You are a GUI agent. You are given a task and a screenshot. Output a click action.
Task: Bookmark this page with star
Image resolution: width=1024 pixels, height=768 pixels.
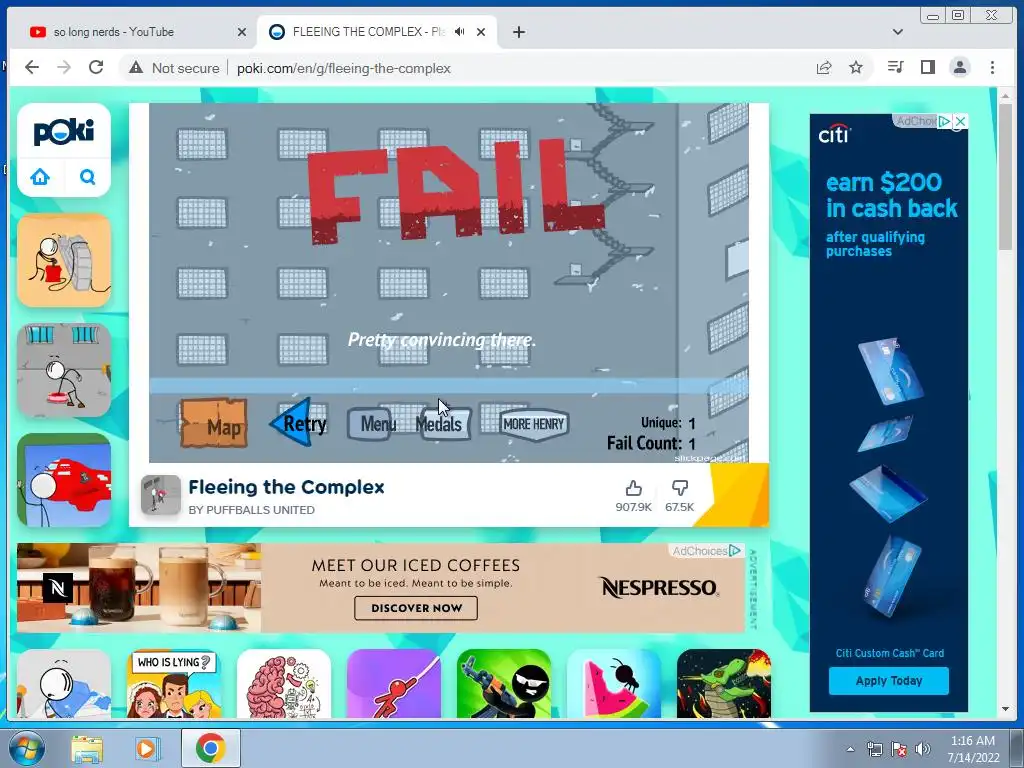point(856,67)
